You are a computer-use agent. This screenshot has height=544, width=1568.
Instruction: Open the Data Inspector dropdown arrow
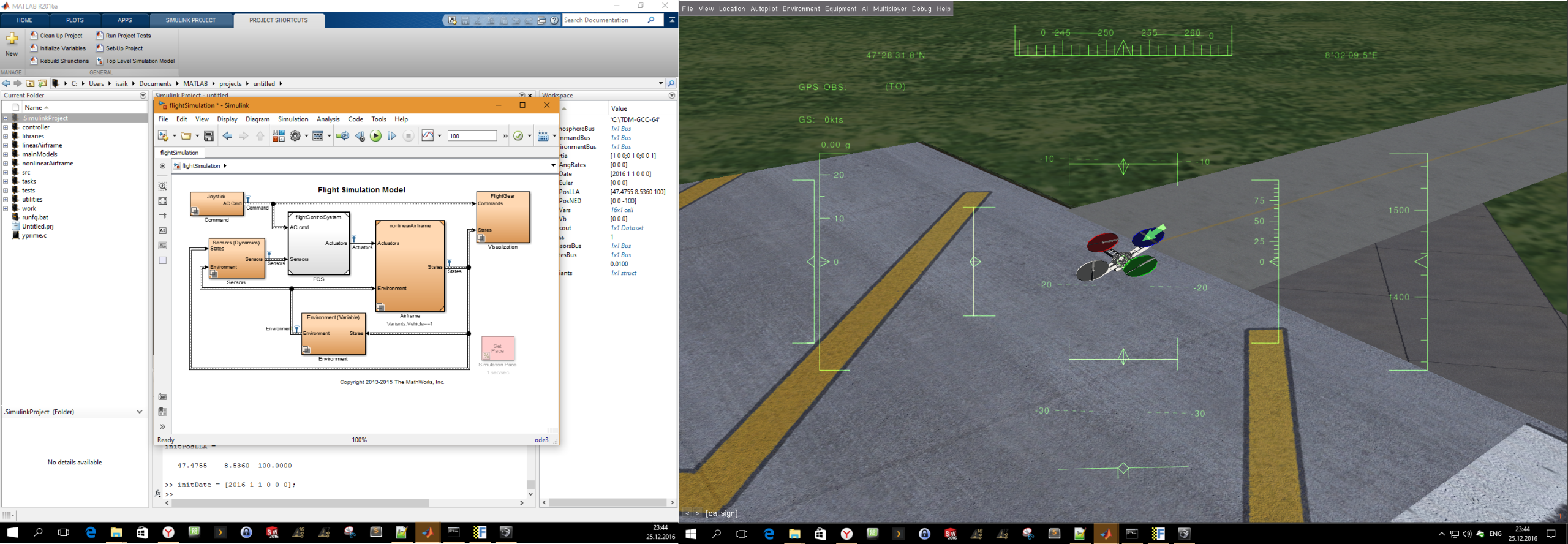tap(440, 136)
